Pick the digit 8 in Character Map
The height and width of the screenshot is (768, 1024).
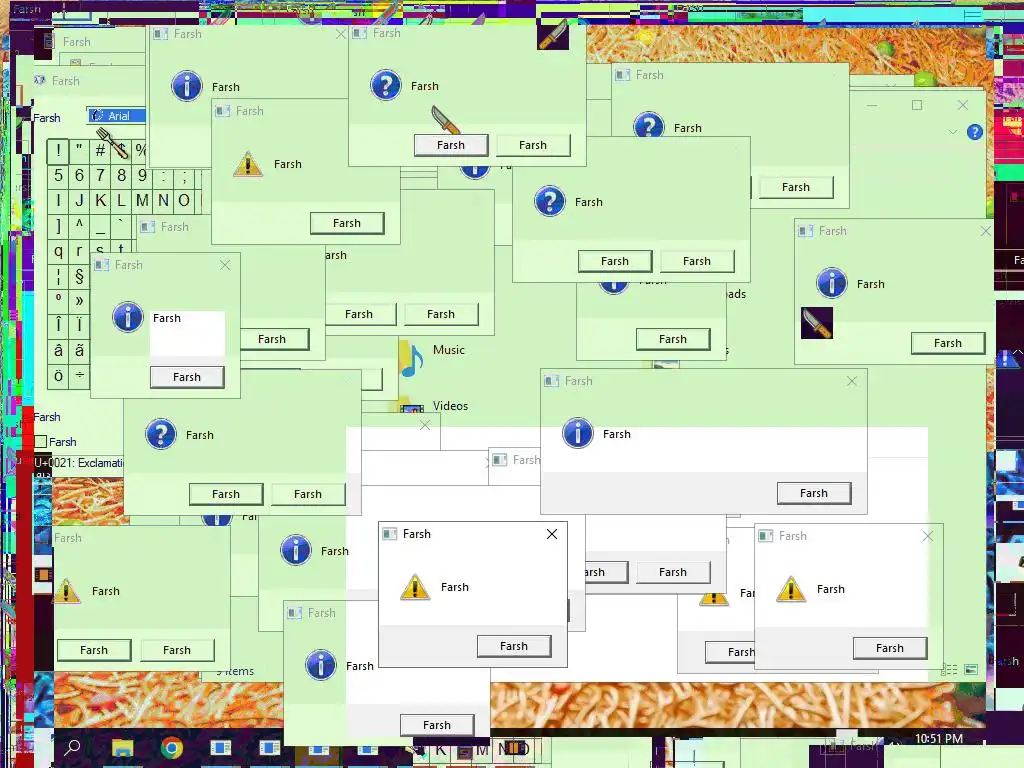click(x=121, y=176)
